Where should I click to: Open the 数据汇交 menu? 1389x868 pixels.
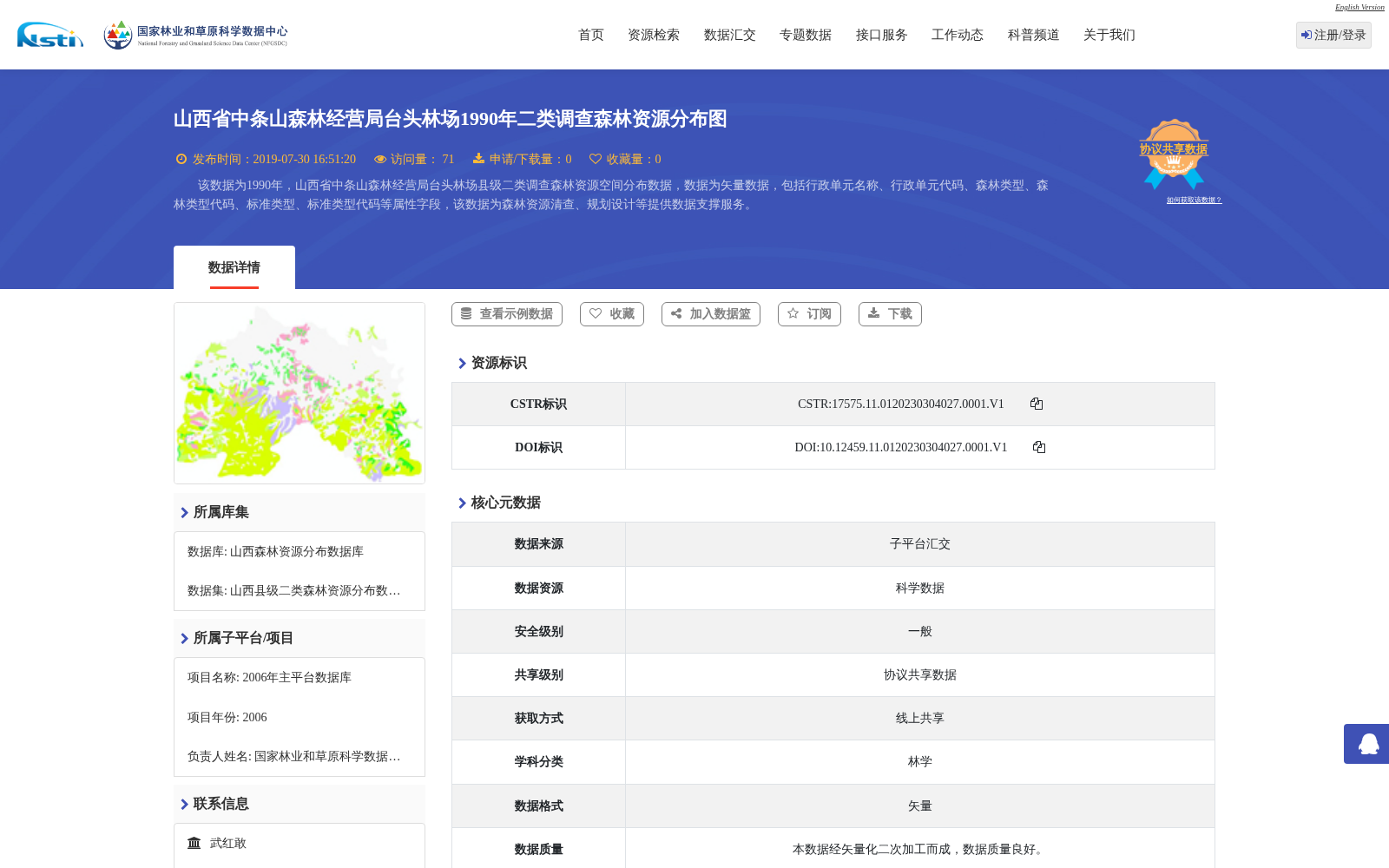pyautogui.click(x=730, y=35)
